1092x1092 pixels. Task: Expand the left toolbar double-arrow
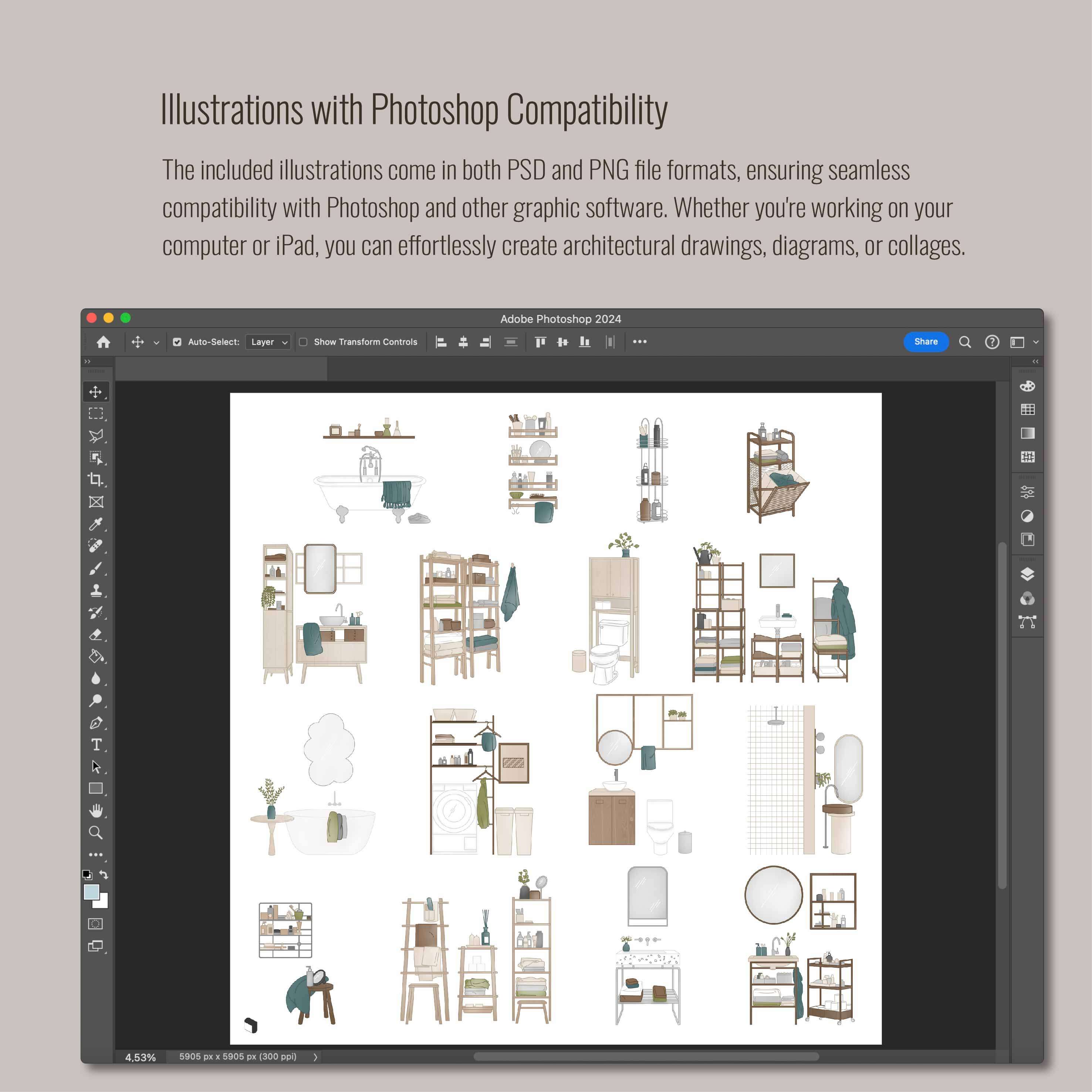click(87, 362)
